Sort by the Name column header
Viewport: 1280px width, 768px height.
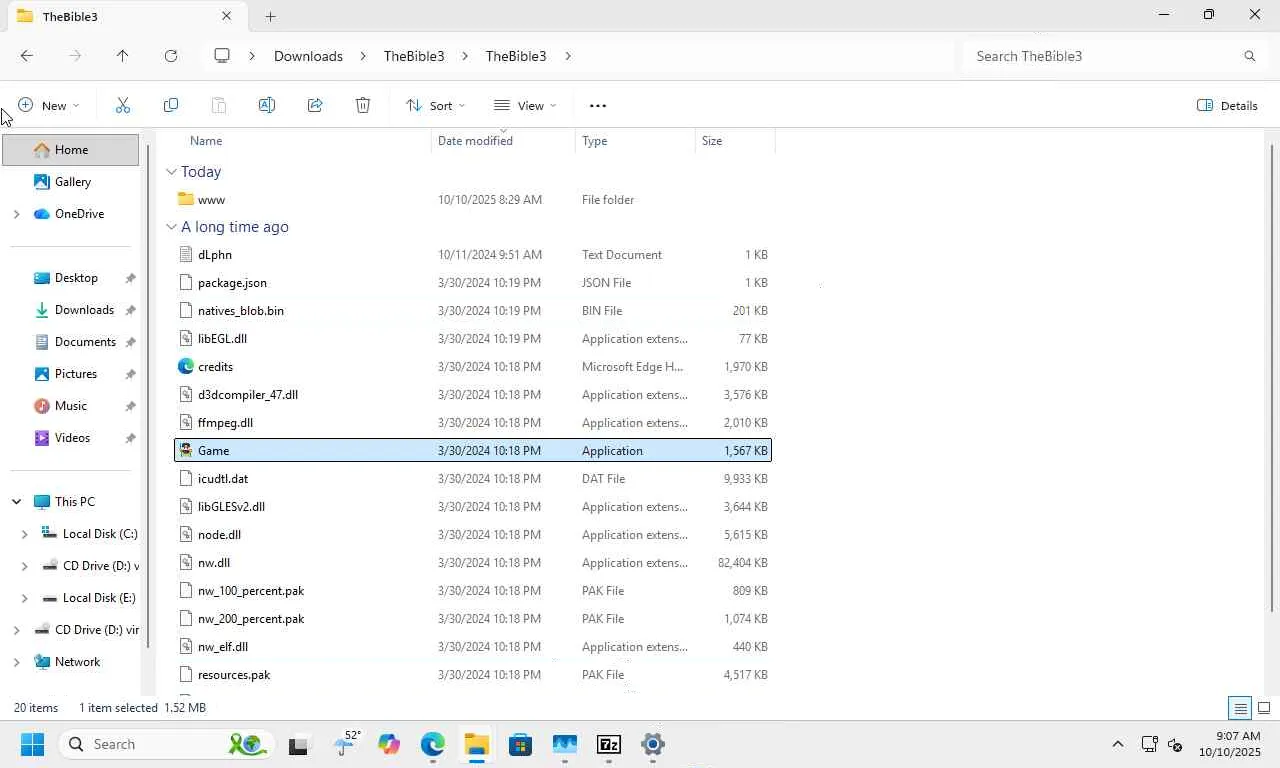pos(206,141)
